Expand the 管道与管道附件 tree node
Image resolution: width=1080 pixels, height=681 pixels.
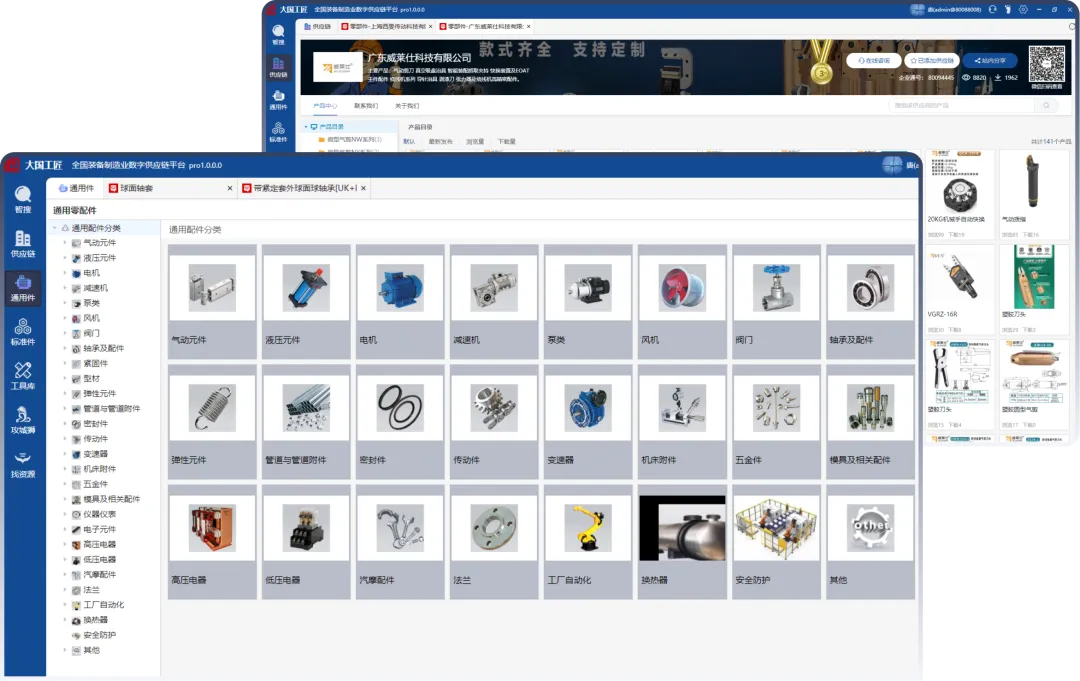pos(65,409)
